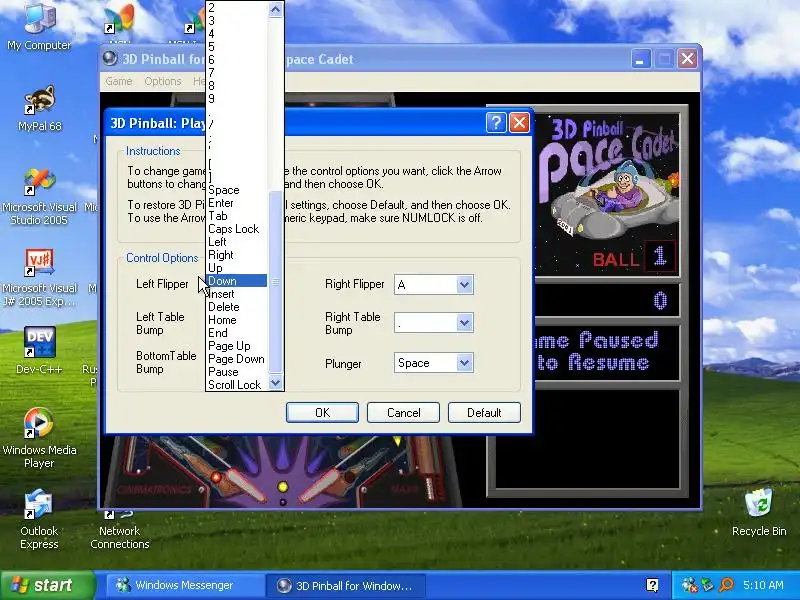Screen dimensions: 800x600
Task: Click the key list's scroll-down arrow
Action: (x=276, y=383)
